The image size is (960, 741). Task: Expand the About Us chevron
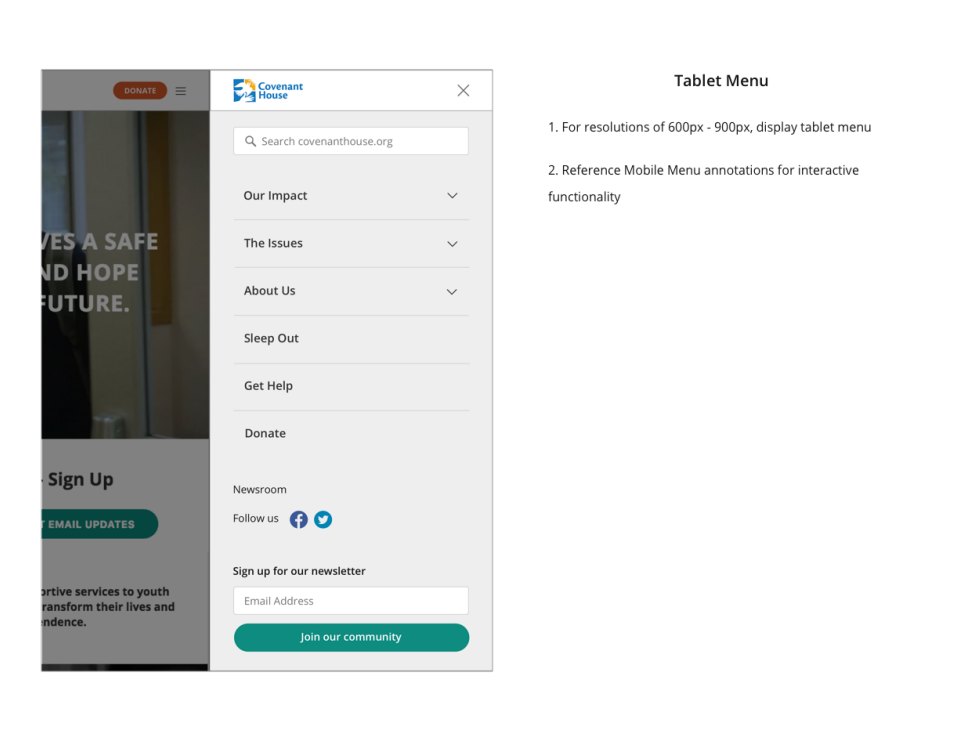point(452,292)
